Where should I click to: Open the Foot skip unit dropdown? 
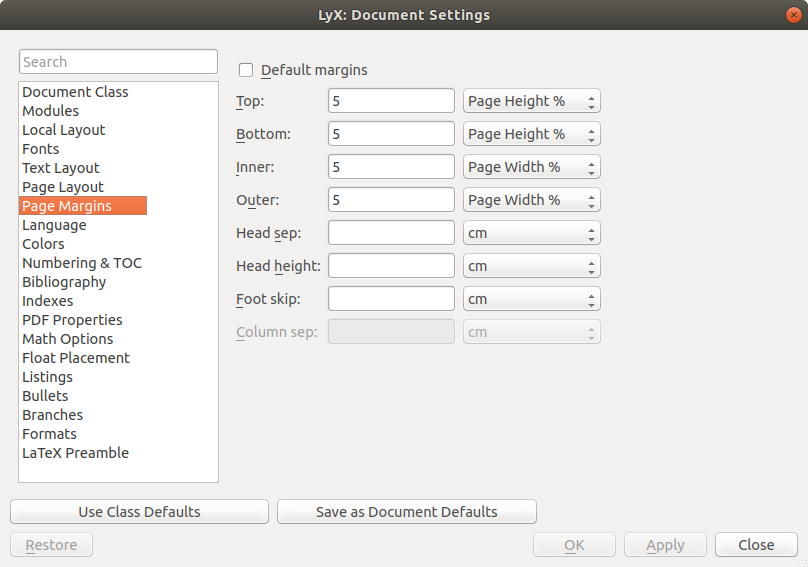pyautogui.click(x=531, y=299)
